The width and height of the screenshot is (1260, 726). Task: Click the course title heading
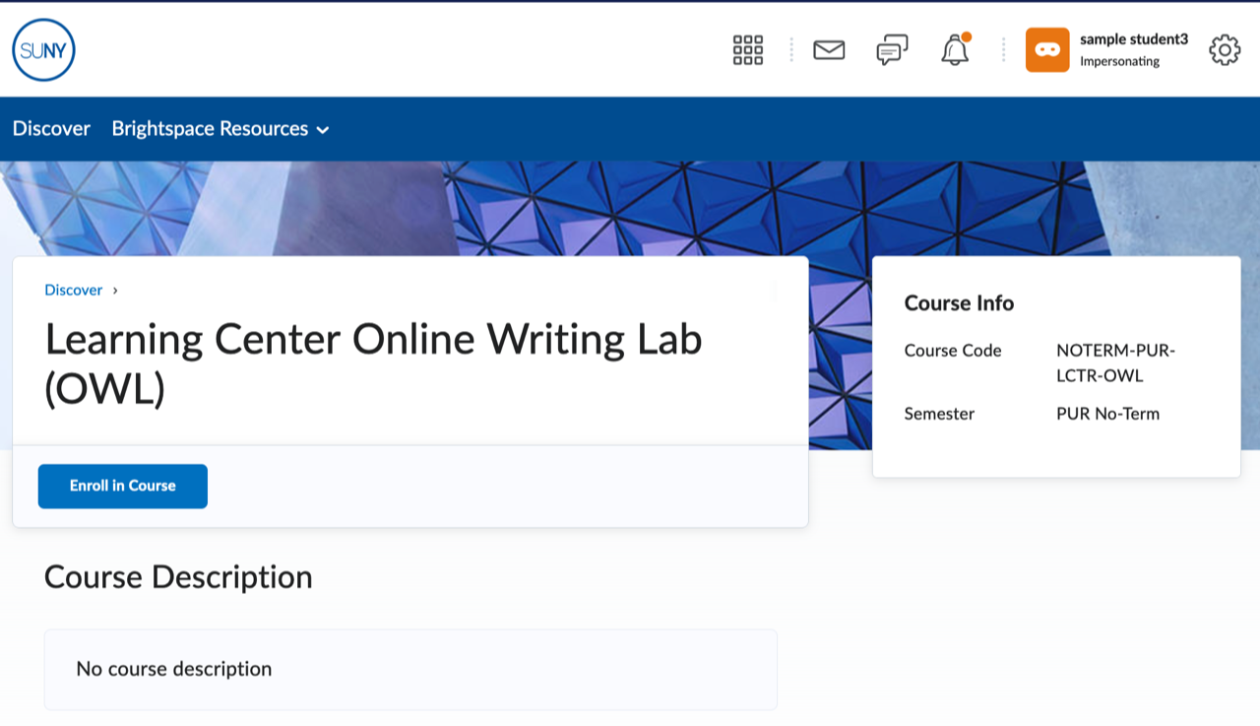(x=373, y=362)
